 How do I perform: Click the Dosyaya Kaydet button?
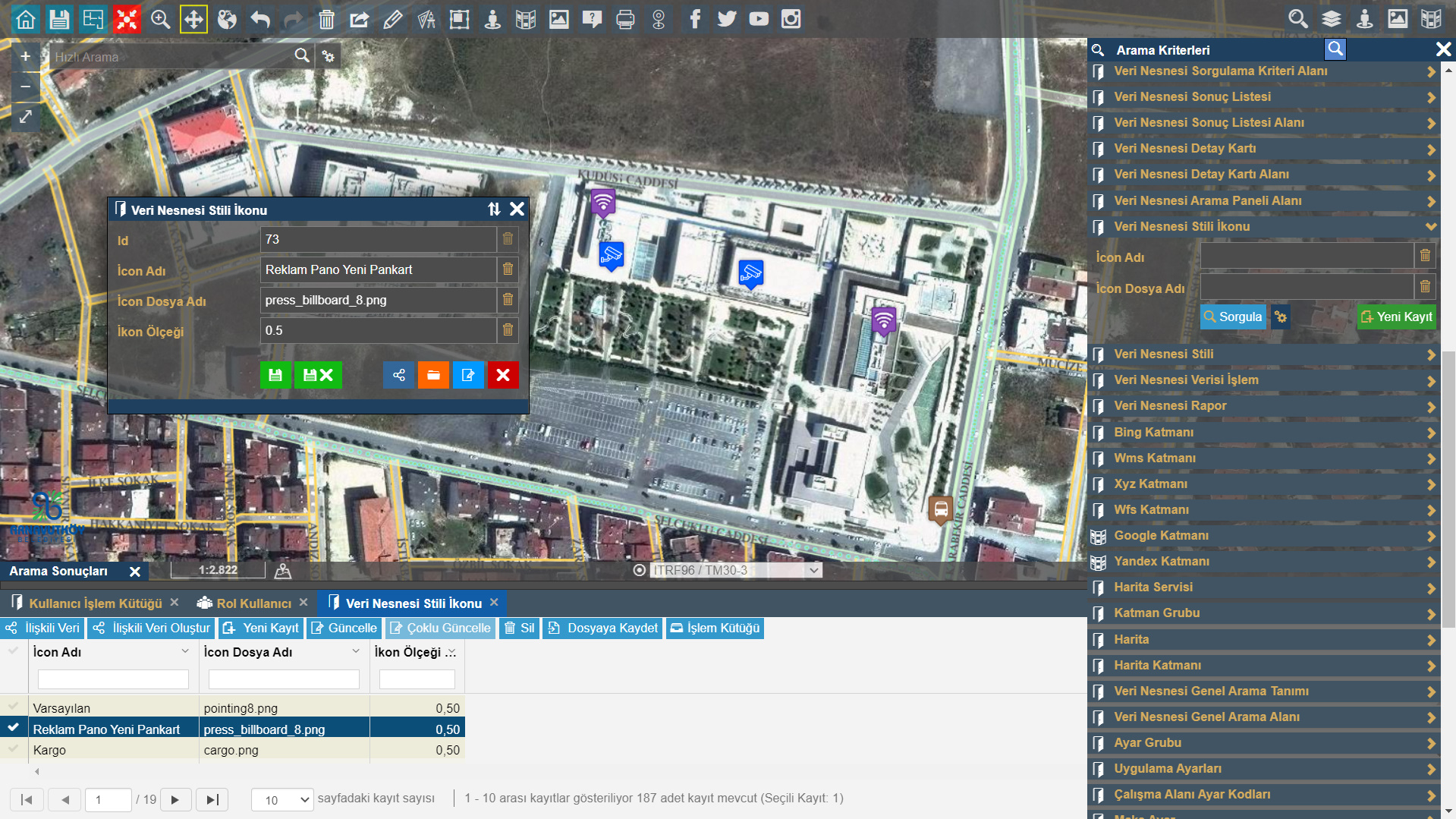[604, 628]
